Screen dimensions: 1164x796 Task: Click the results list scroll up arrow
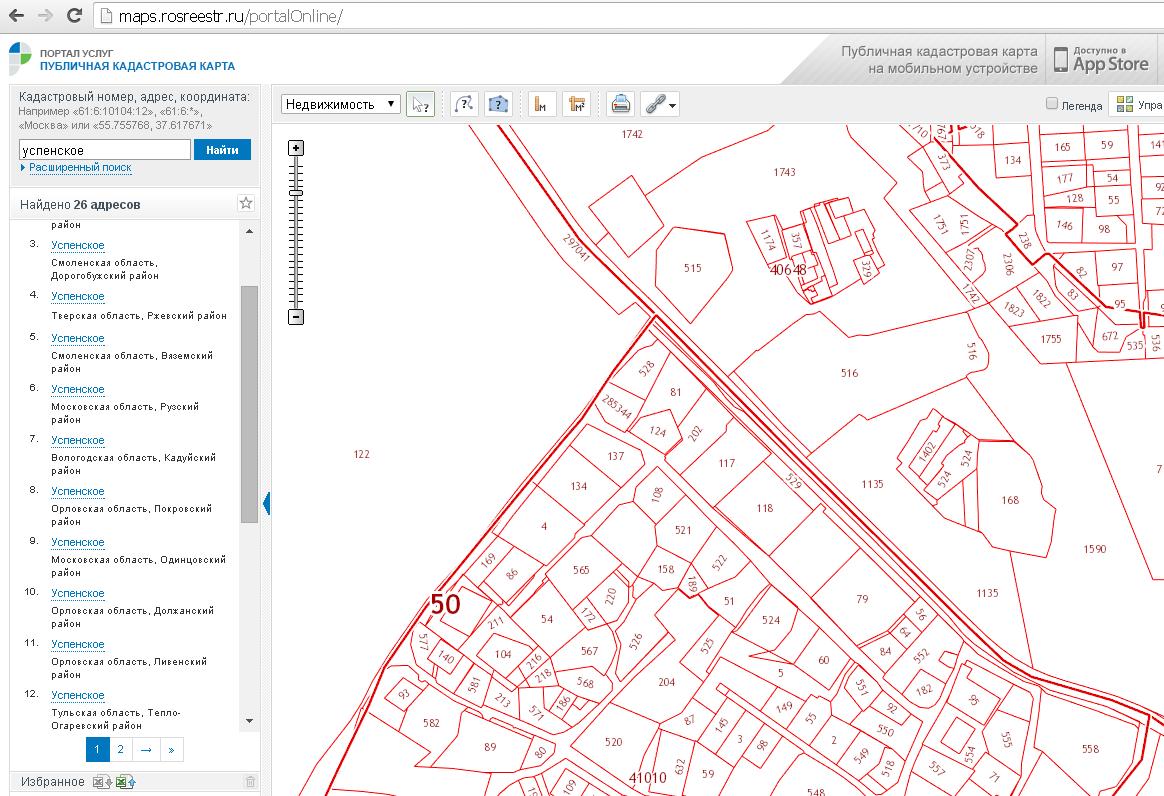coord(249,232)
